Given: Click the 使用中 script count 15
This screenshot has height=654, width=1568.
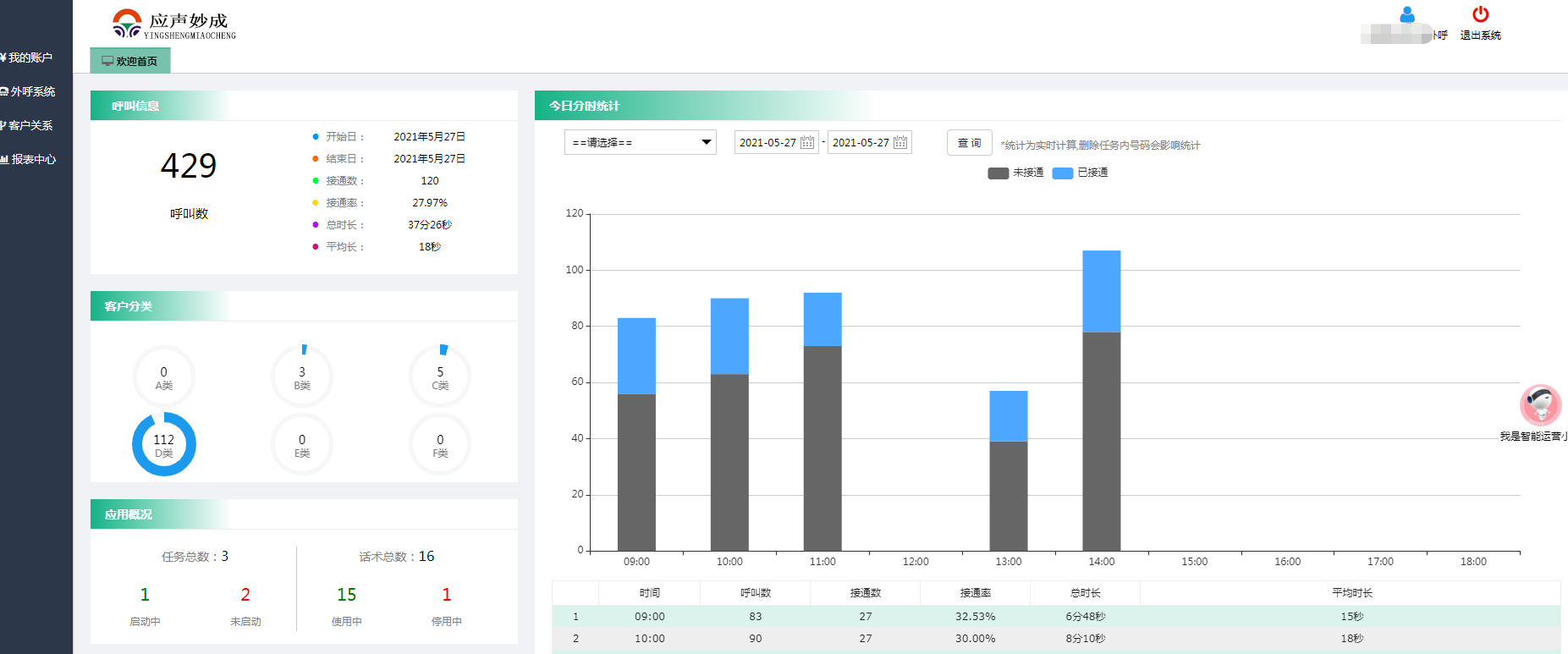Looking at the screenshot, I should coord(347,595).
